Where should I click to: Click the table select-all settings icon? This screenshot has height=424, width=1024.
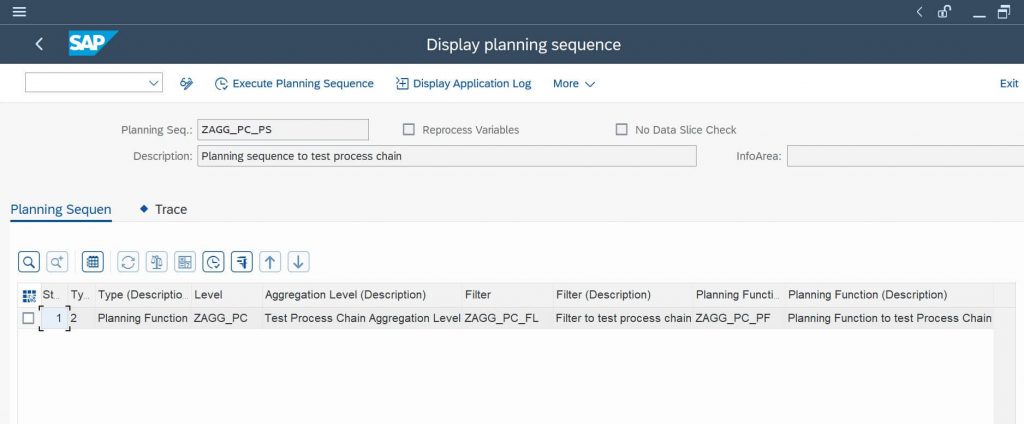29,296
